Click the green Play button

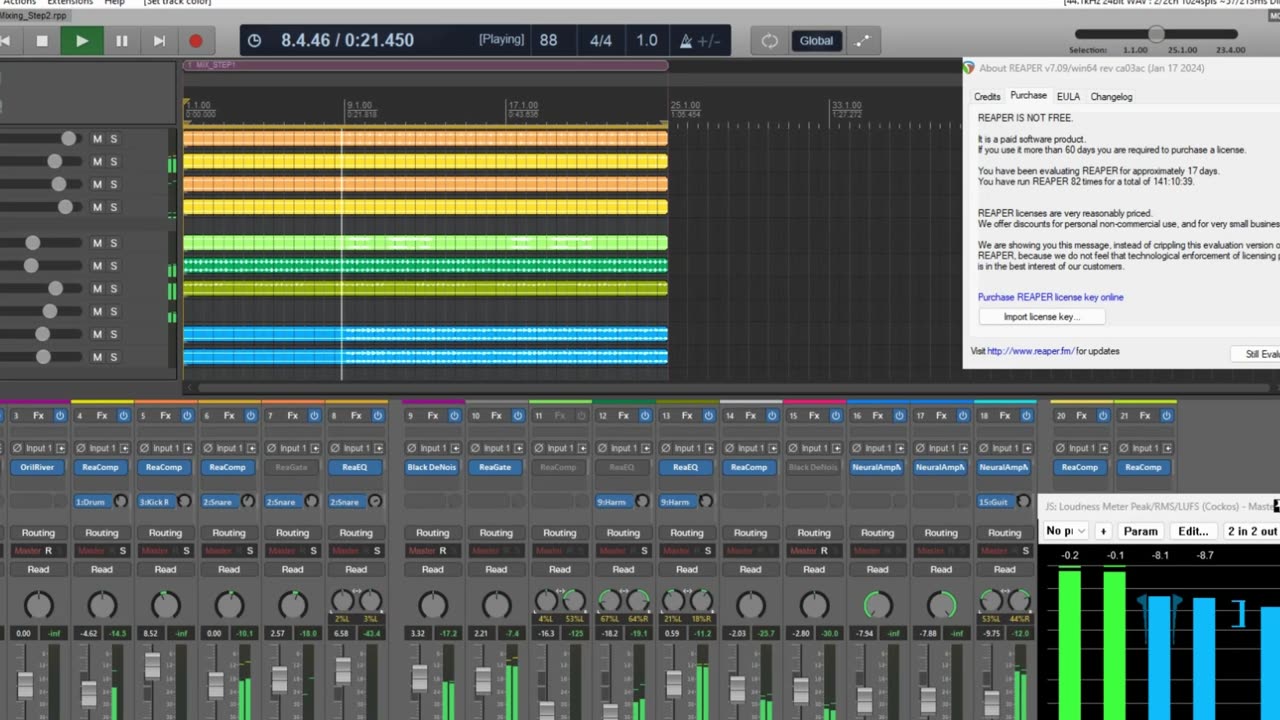(x=82, y=41)
